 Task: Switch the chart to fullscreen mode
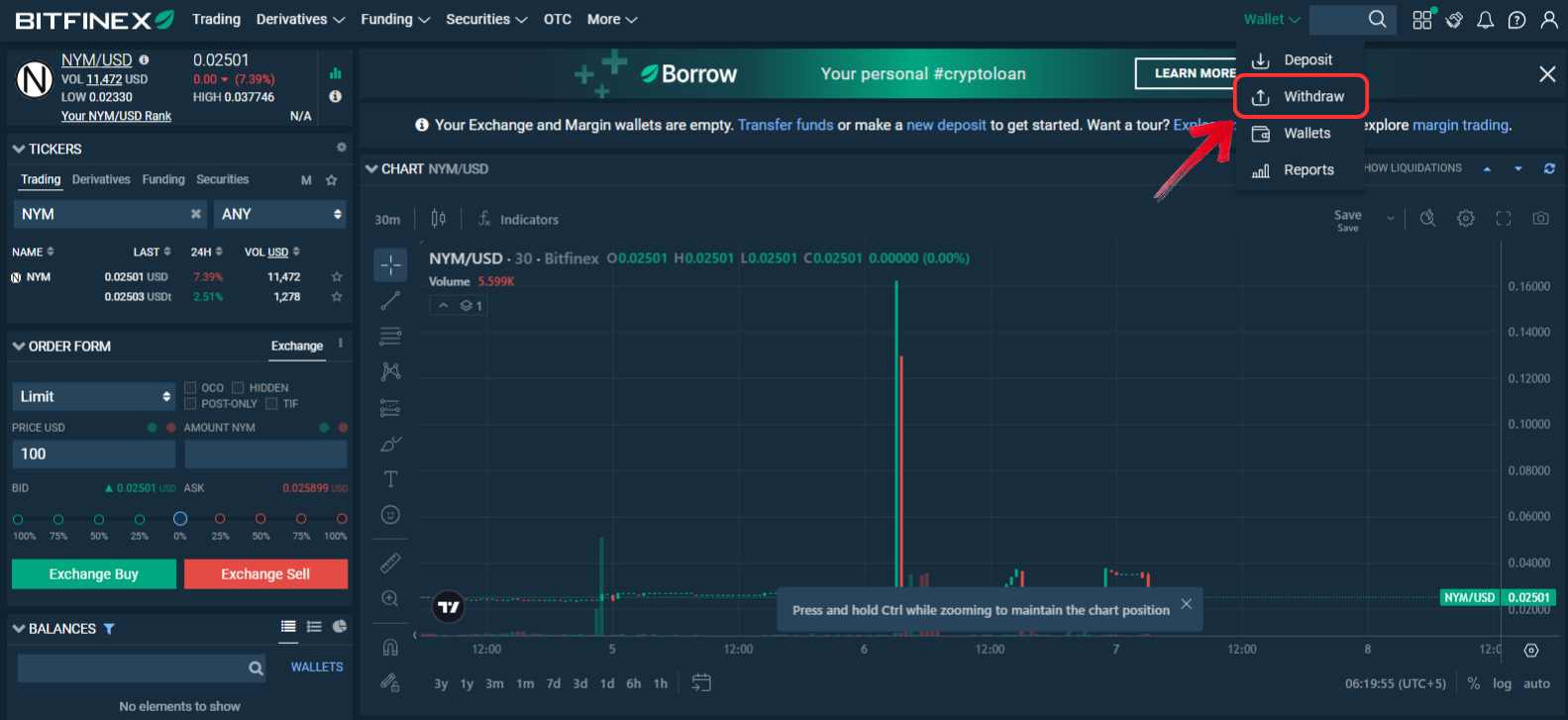pyautogui.click(x=1504, y=219)
